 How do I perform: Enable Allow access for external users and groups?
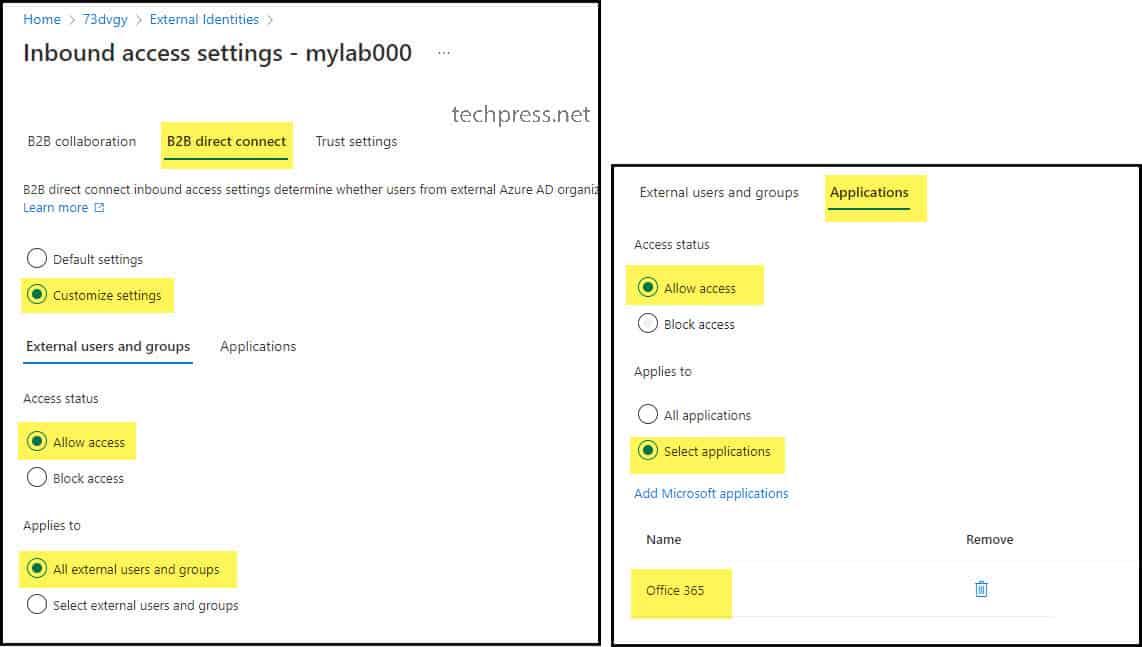point(37,441)
